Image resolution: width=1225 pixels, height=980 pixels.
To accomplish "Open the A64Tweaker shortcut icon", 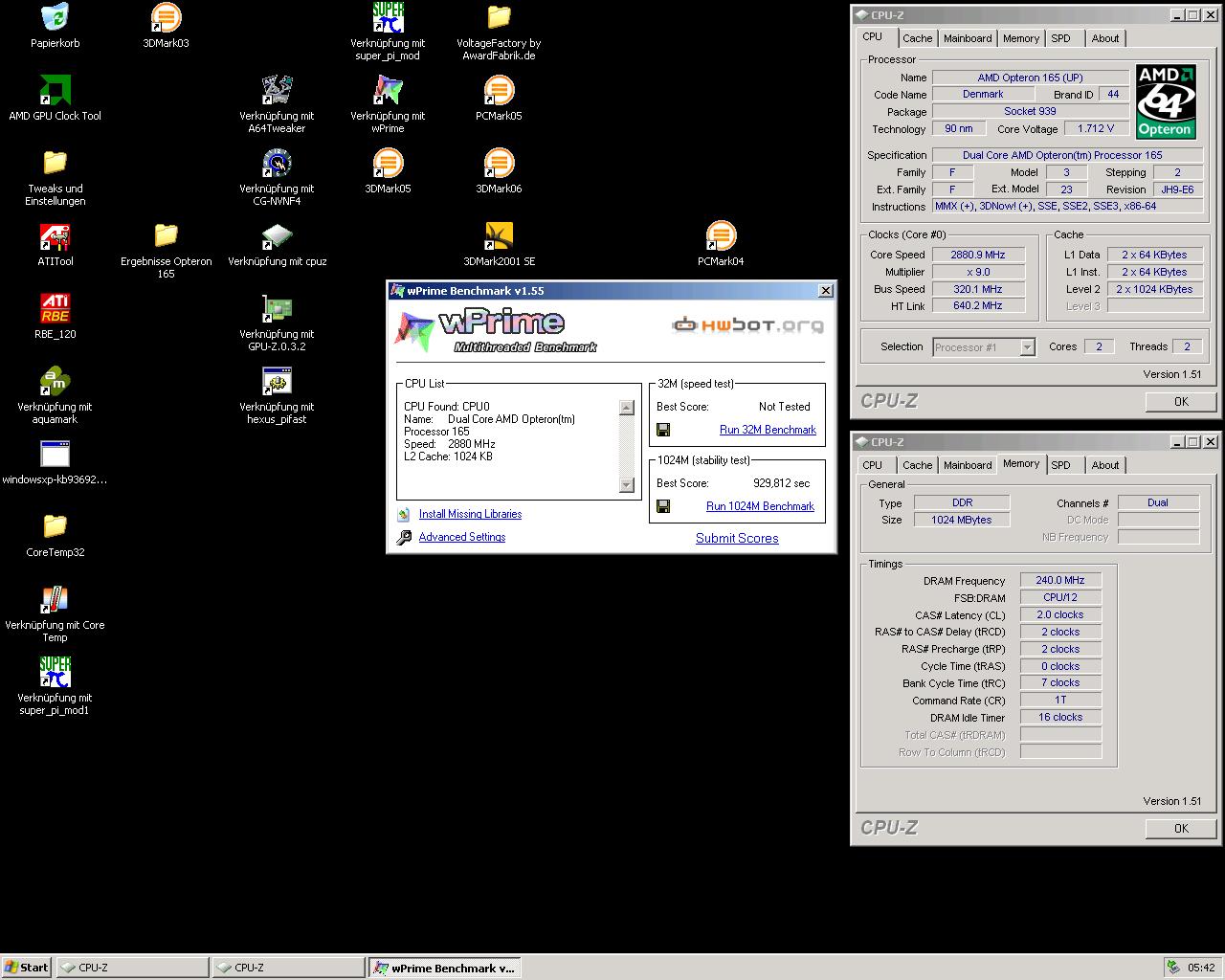I will tap(277, 90).
